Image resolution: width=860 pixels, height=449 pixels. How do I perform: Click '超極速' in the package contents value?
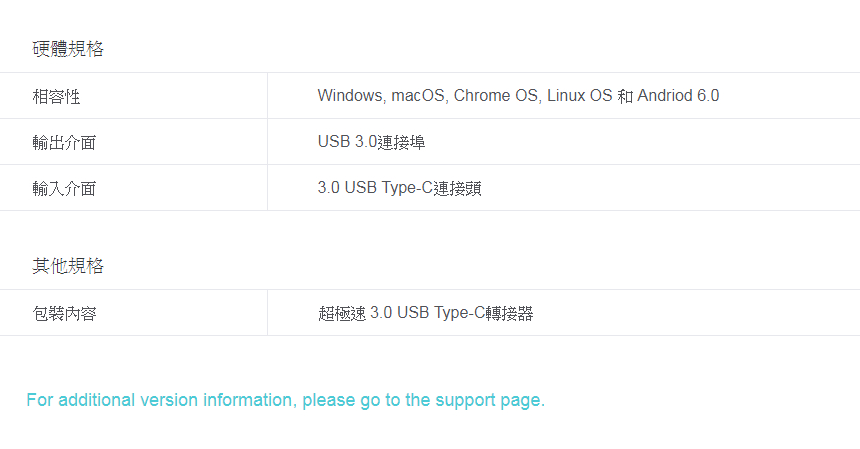click(342, 314)
